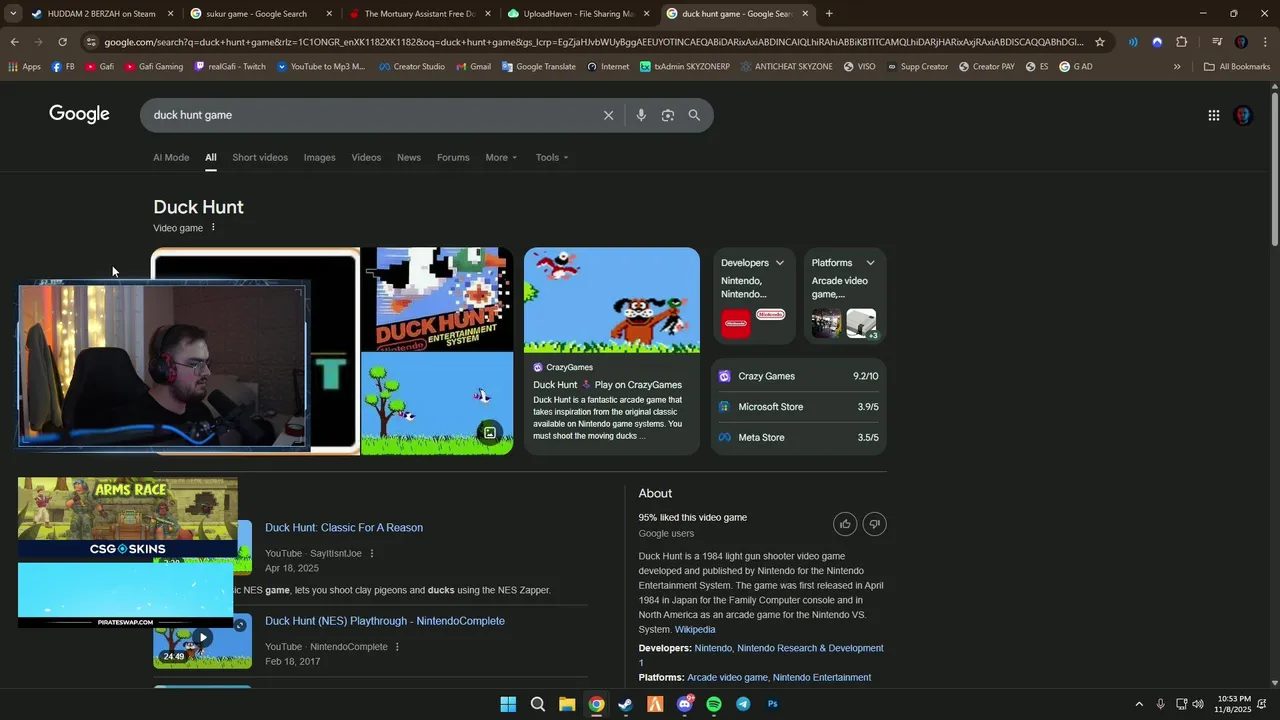Open YouTube to Mp3 bookmark
The height and width of the screenshot is (720, 1280).
click(x=321, y=67)
